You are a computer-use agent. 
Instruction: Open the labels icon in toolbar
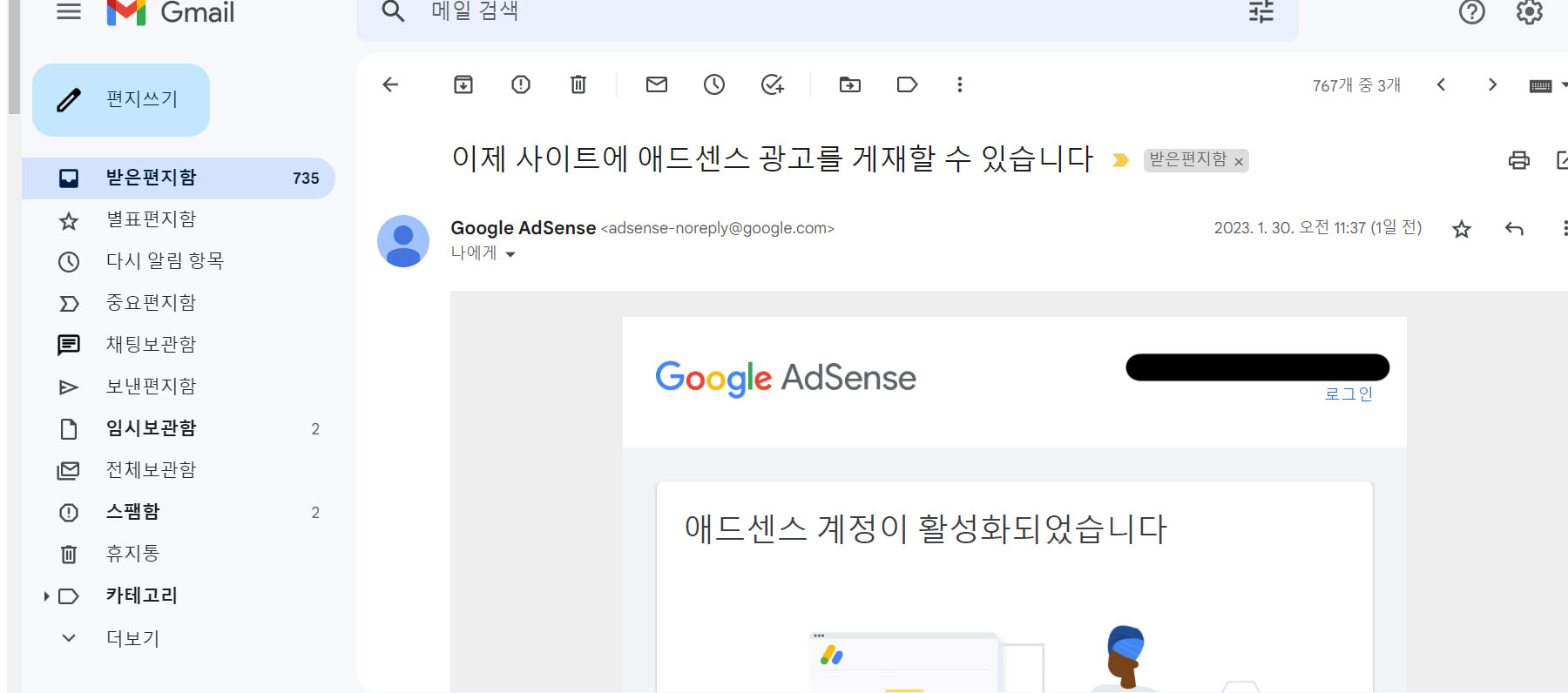[x=908, y=84]
